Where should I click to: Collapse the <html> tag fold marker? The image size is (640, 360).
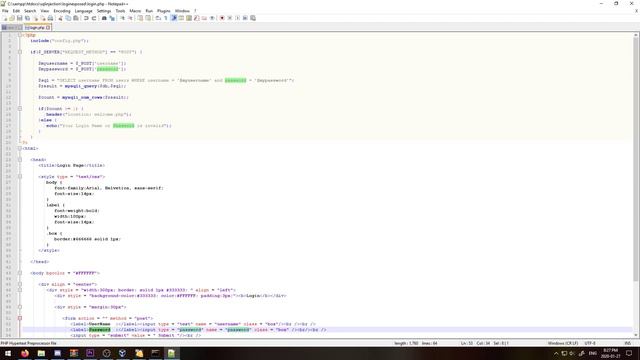click(x=20, y=148)
